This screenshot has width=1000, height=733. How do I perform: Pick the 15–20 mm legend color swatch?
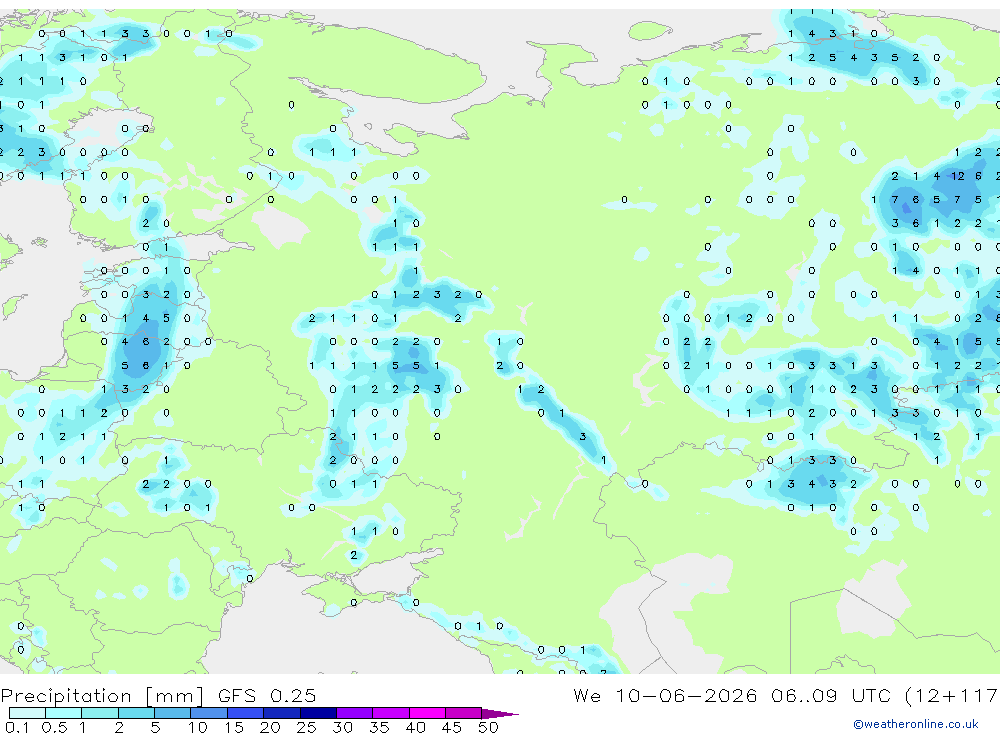click(x=245, y=713)
